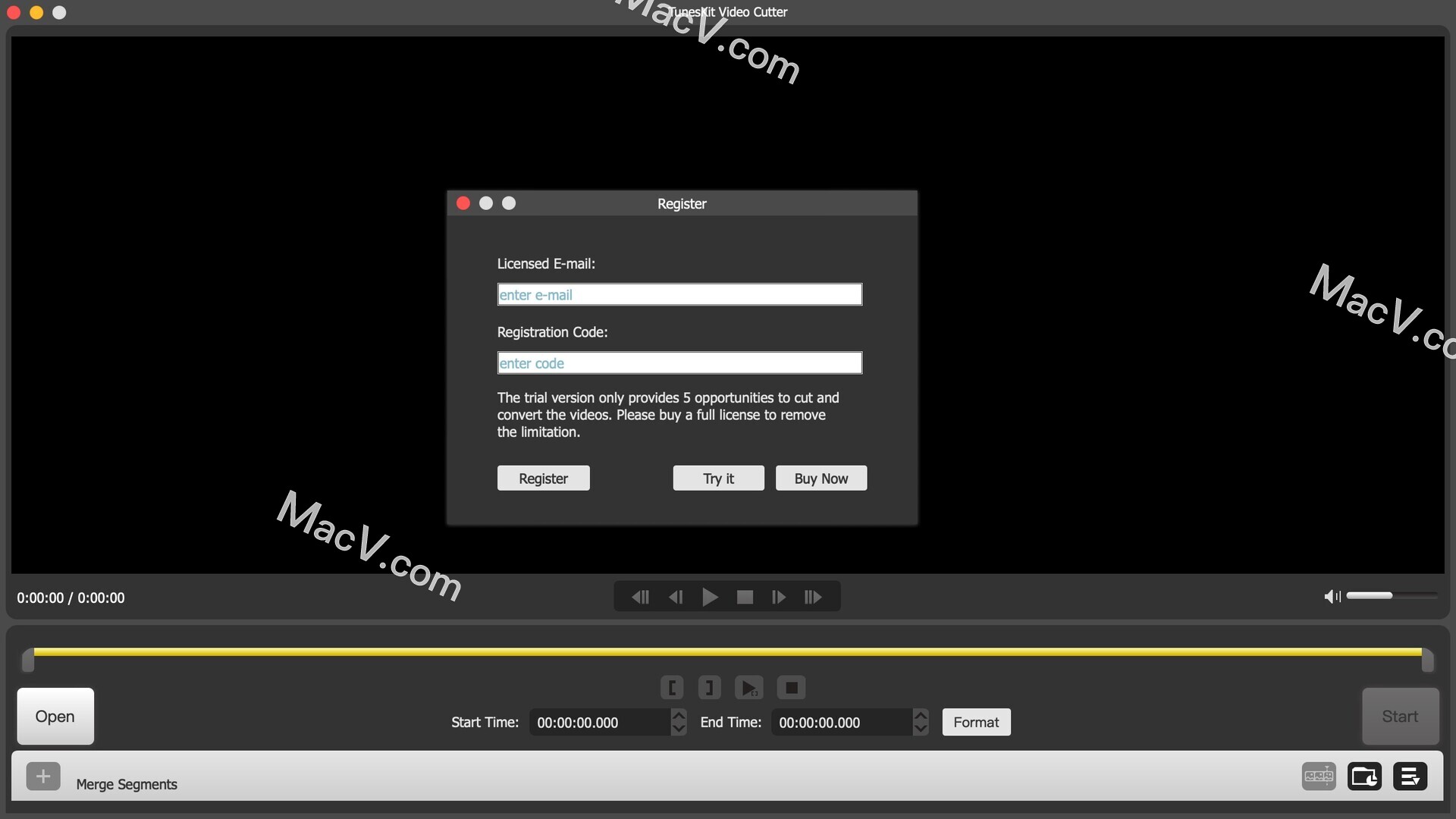Click the yellow timeline bar
The width and height of the screenshot is (1456, 819).
tap(728, 651)
